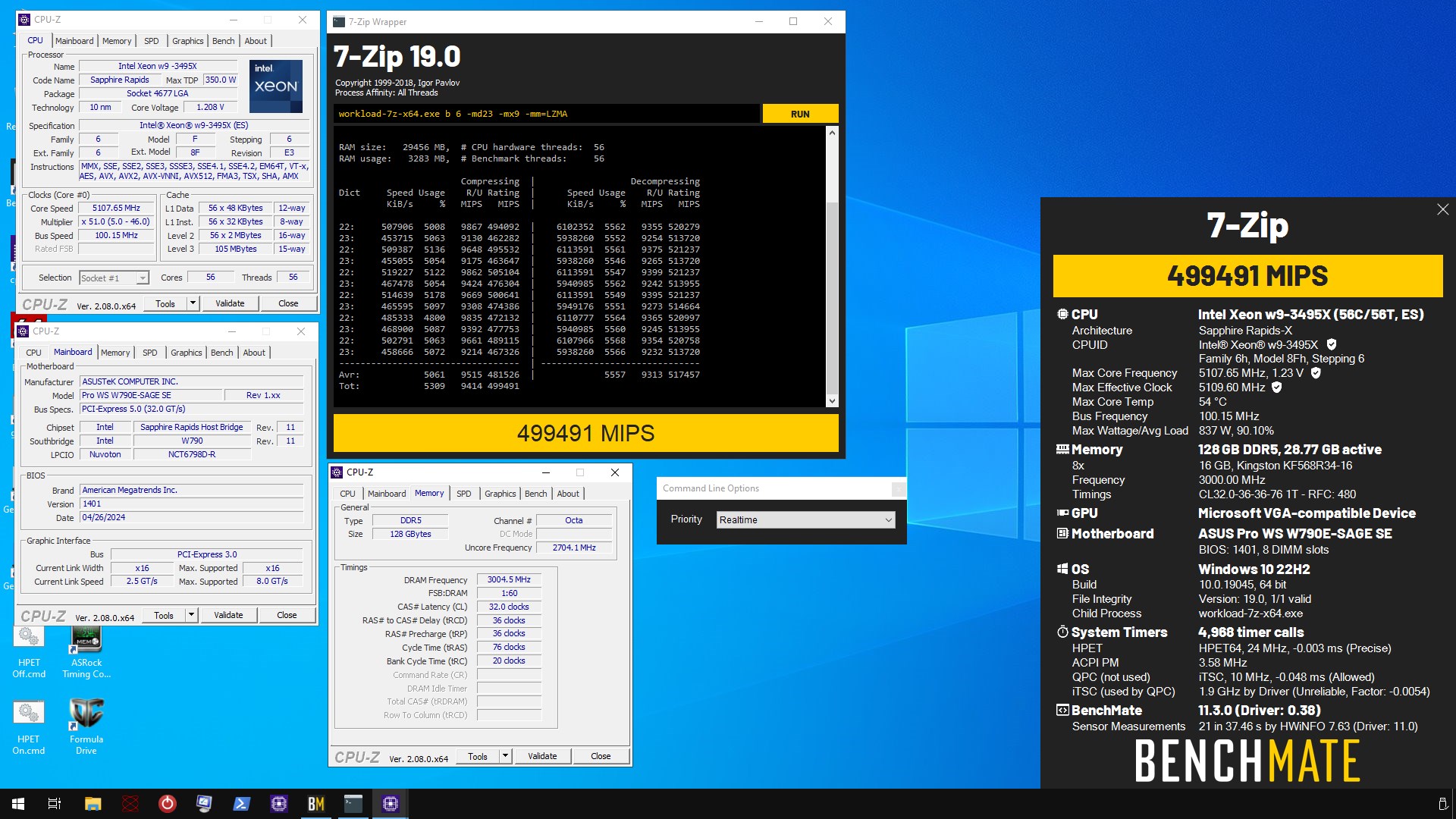
Task: Expand Tools dropdown arrow in Mainboard window
Action: pos(191,615)
